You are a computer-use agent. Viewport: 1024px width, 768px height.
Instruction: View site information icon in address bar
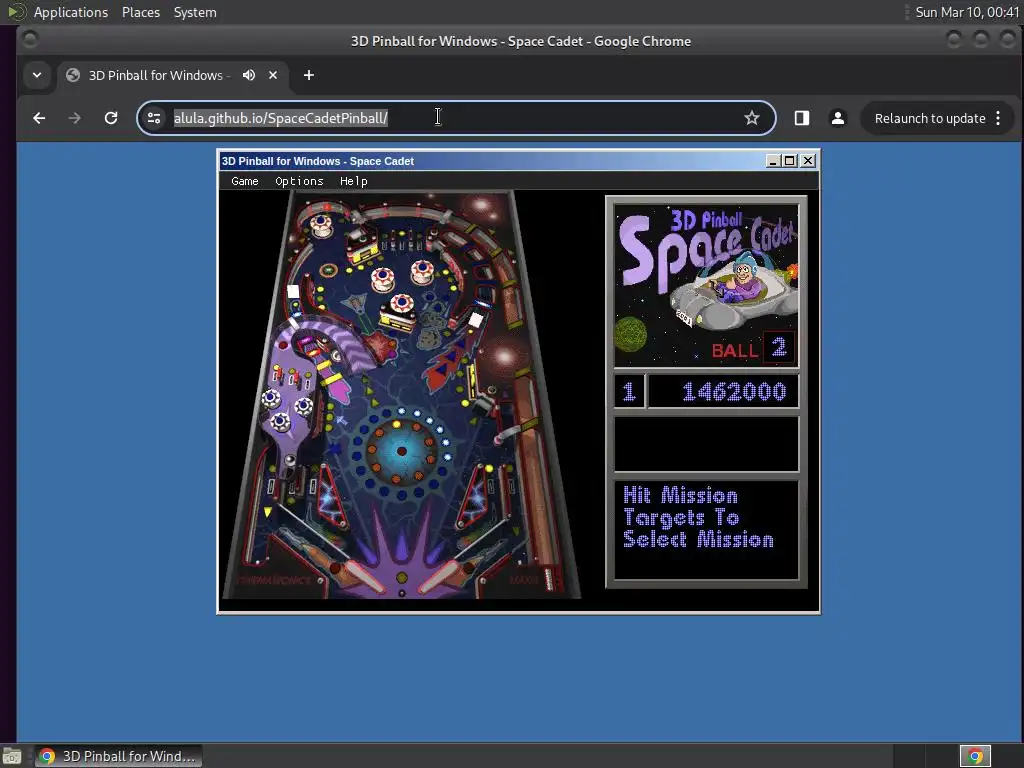(x=154, y=118)
